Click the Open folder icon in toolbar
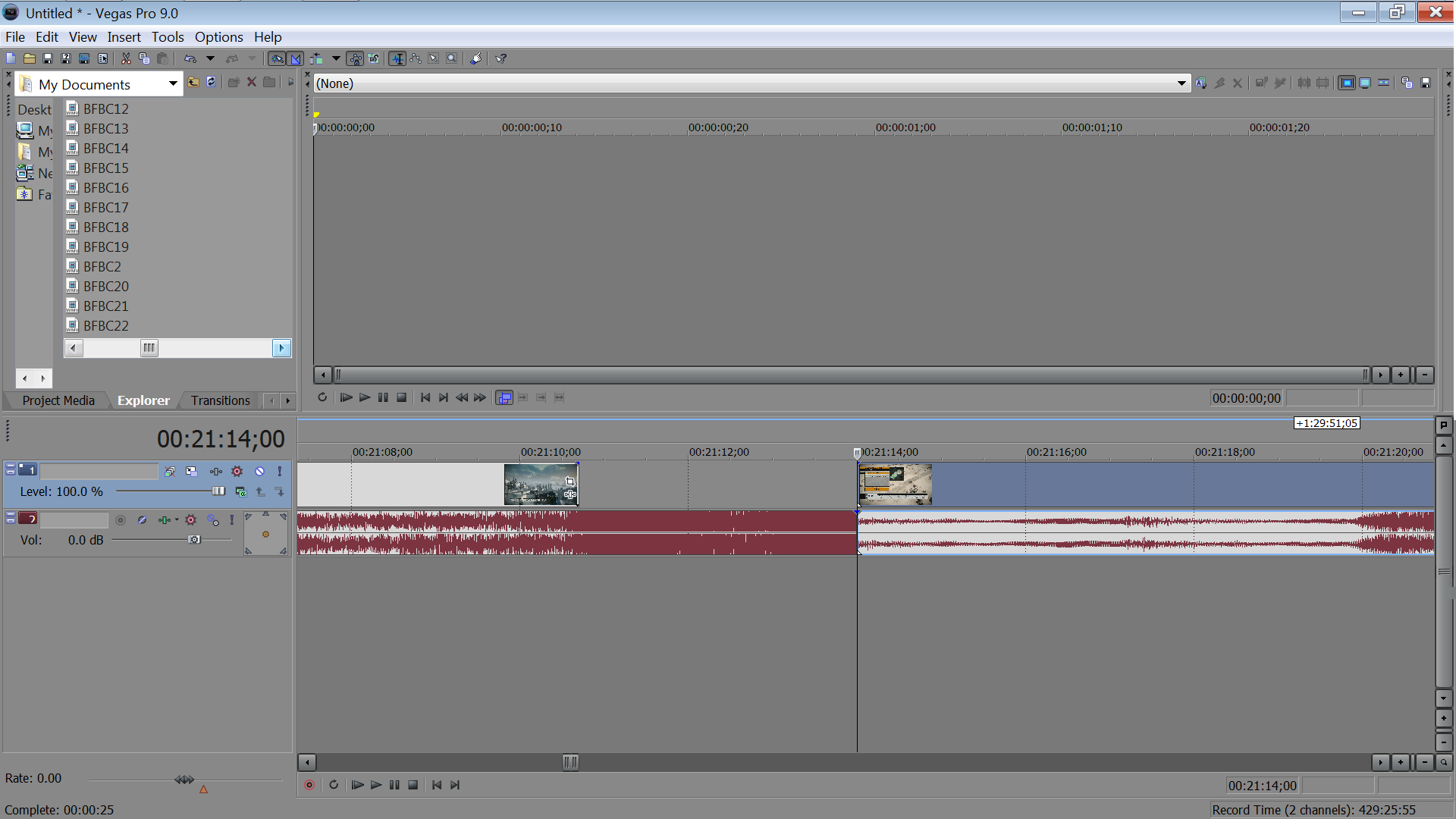Image resolution: width=1456 pixels, height=819 pixels. point(30,58)
